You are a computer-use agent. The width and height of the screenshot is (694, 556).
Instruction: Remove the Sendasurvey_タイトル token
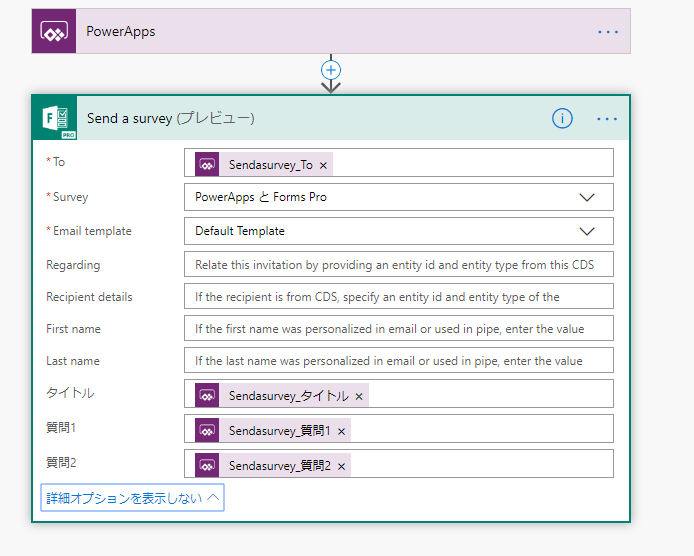point(359,396)
